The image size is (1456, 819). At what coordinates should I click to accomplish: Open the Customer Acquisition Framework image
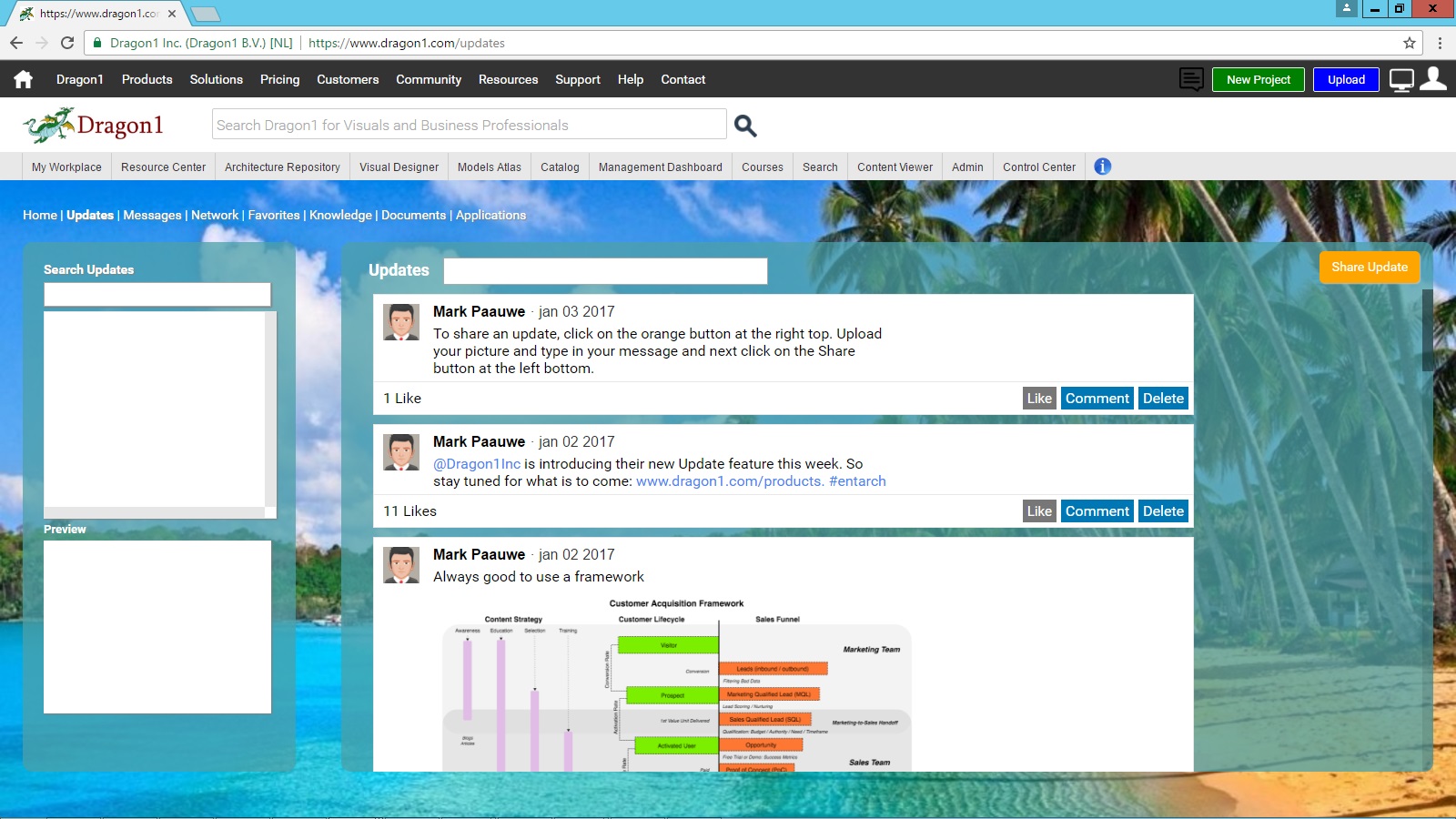click(x=677, y=684)
